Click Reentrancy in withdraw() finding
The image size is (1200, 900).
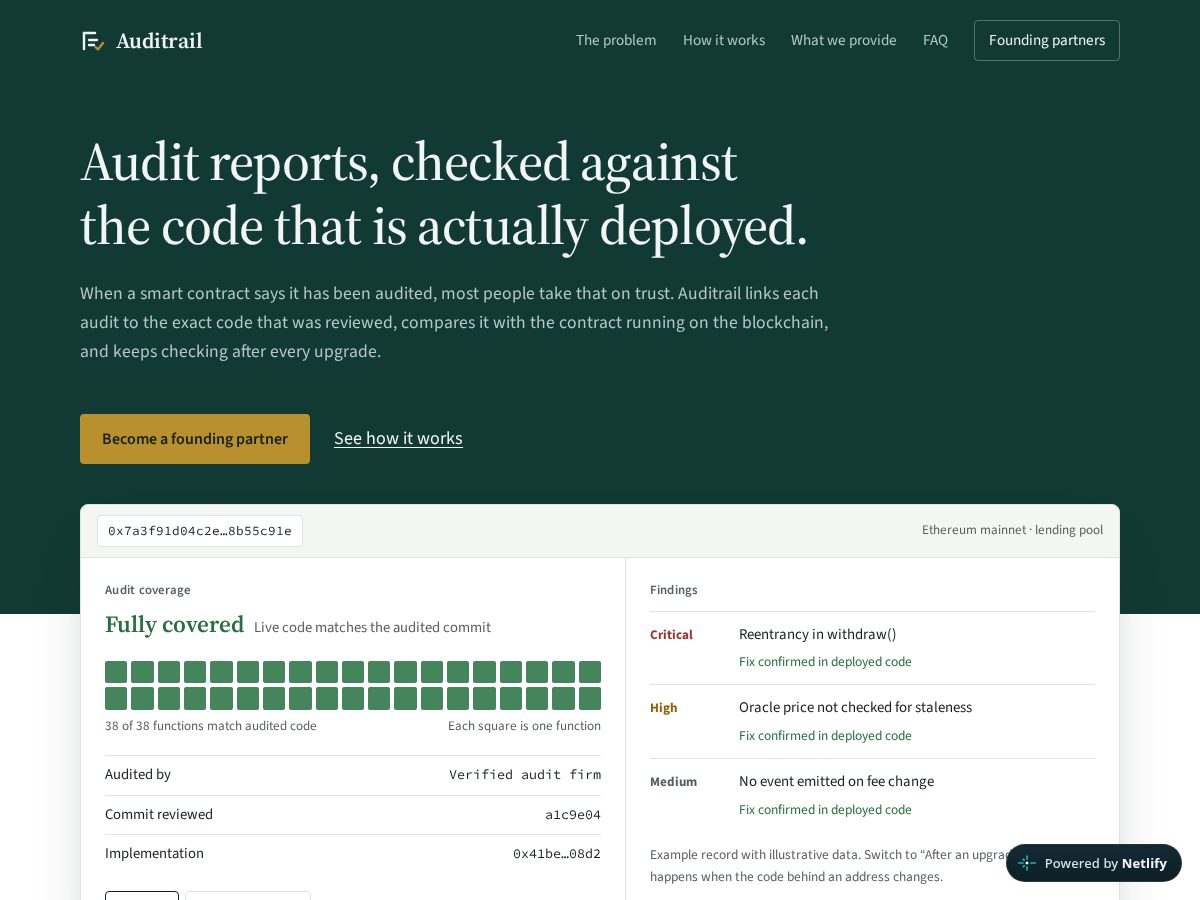pyautogui.click(x=818, y=634)
